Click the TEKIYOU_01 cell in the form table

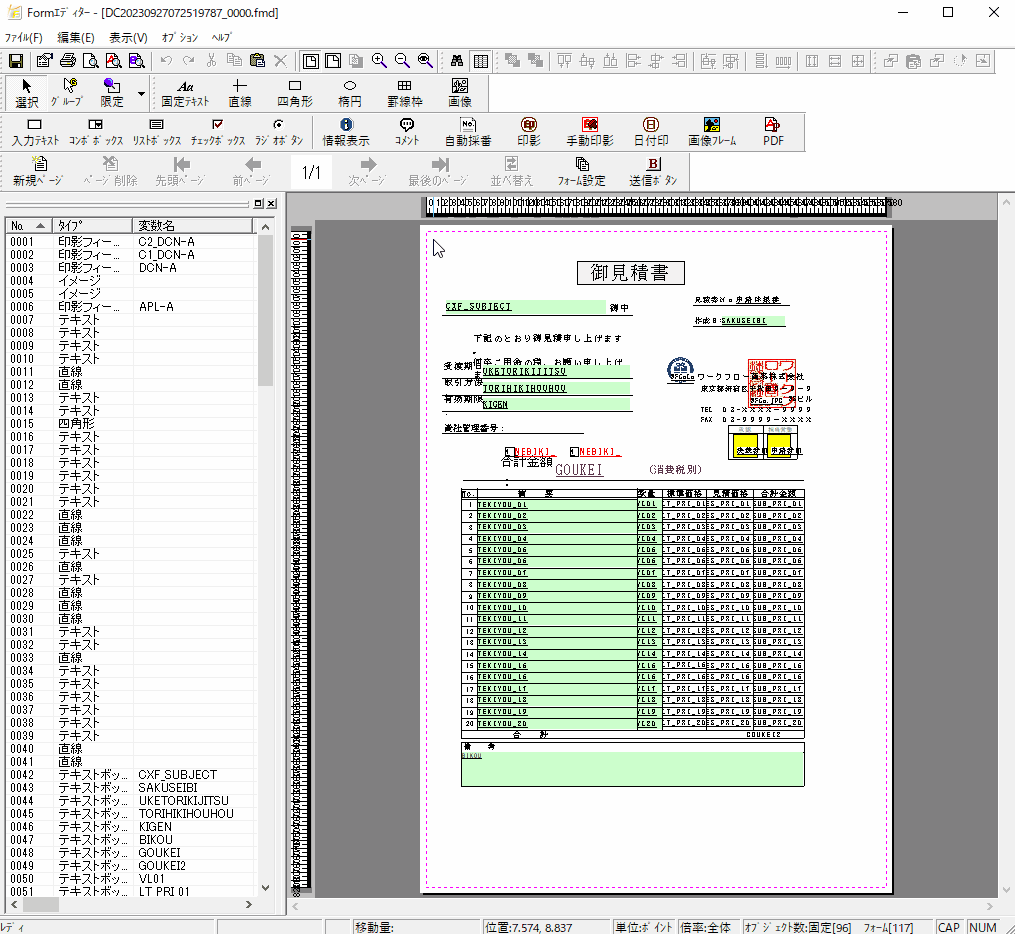pyautogui.click(x=557, y=504)
